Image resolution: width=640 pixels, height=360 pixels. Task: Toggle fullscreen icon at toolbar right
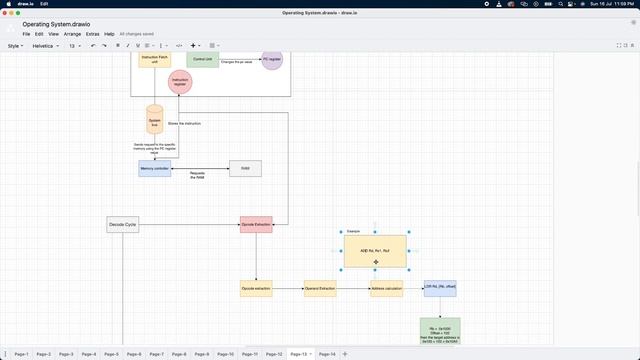pos(619,45)
